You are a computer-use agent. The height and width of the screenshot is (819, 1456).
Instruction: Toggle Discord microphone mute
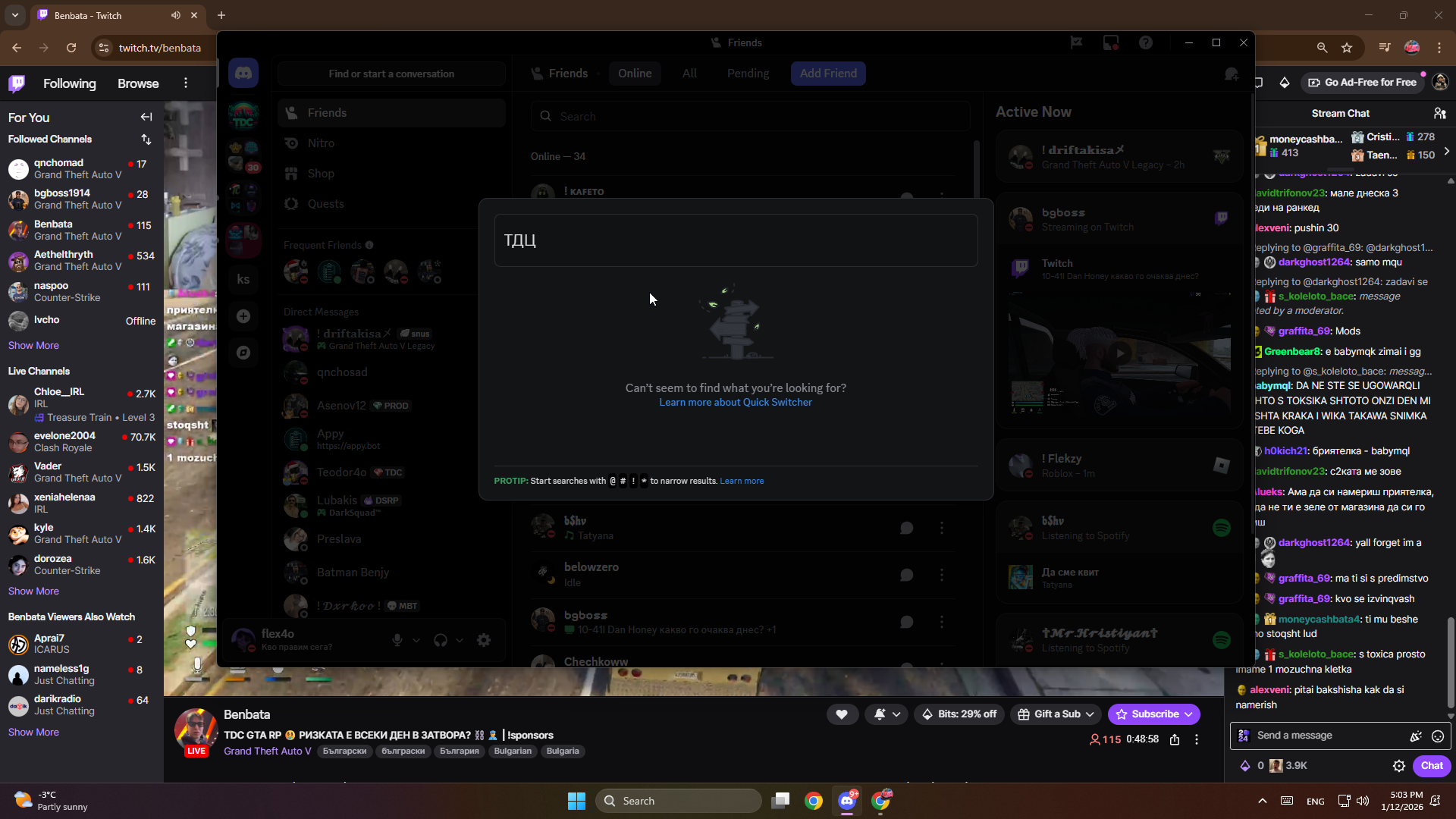[x=397, y=640]
